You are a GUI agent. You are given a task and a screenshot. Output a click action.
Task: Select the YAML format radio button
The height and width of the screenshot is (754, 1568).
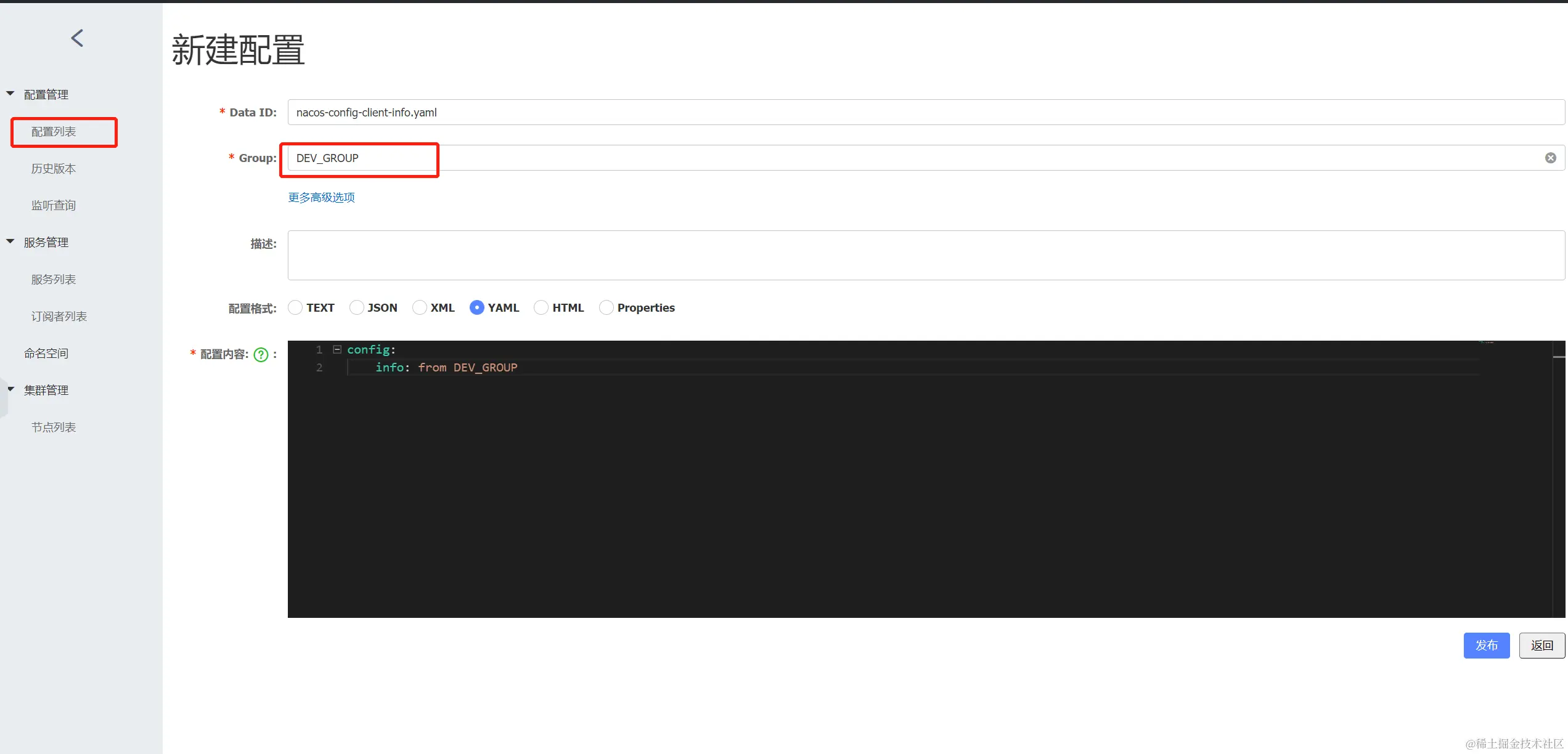476,307
